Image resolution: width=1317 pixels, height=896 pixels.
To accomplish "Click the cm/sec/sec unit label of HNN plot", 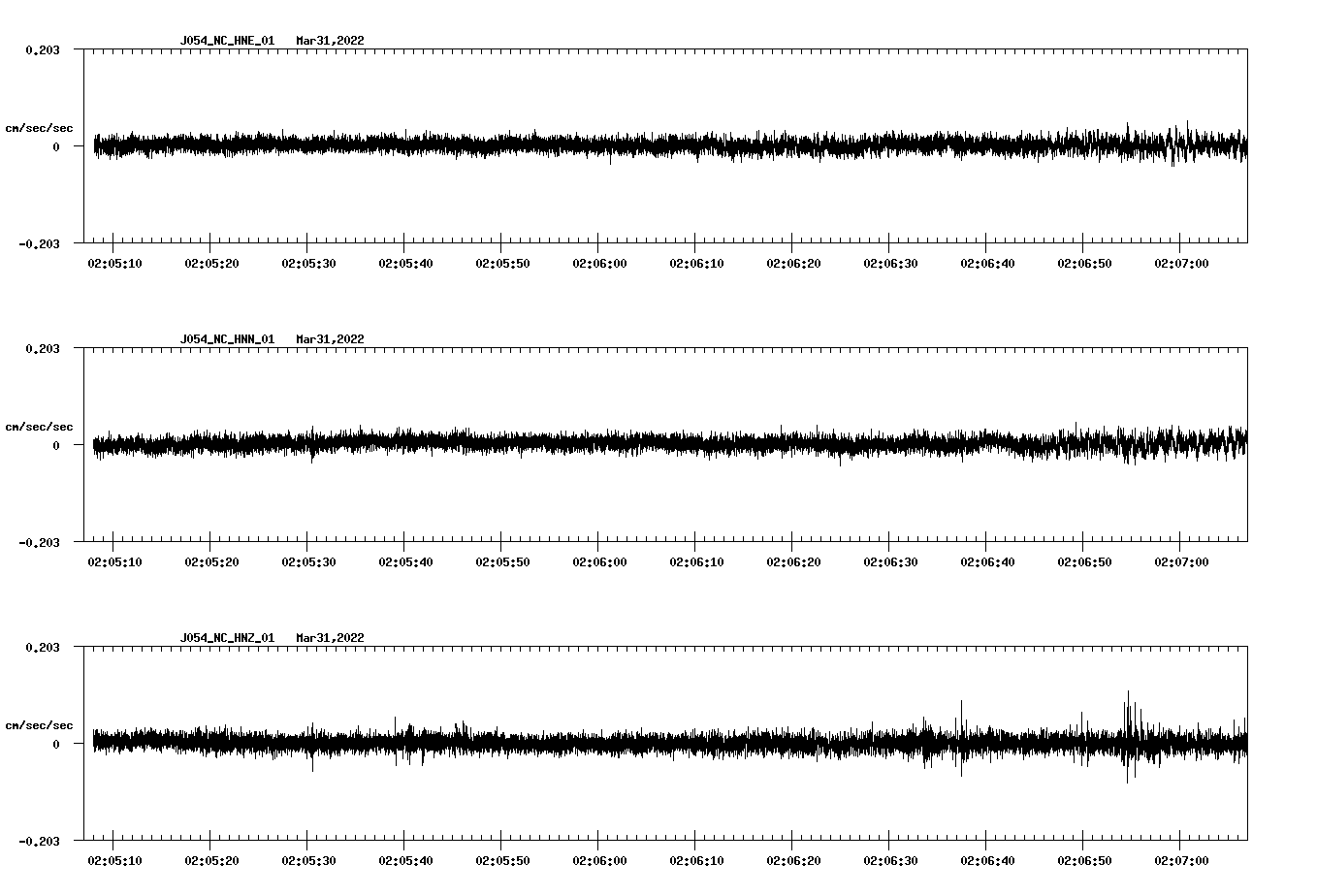I will 39,427.
